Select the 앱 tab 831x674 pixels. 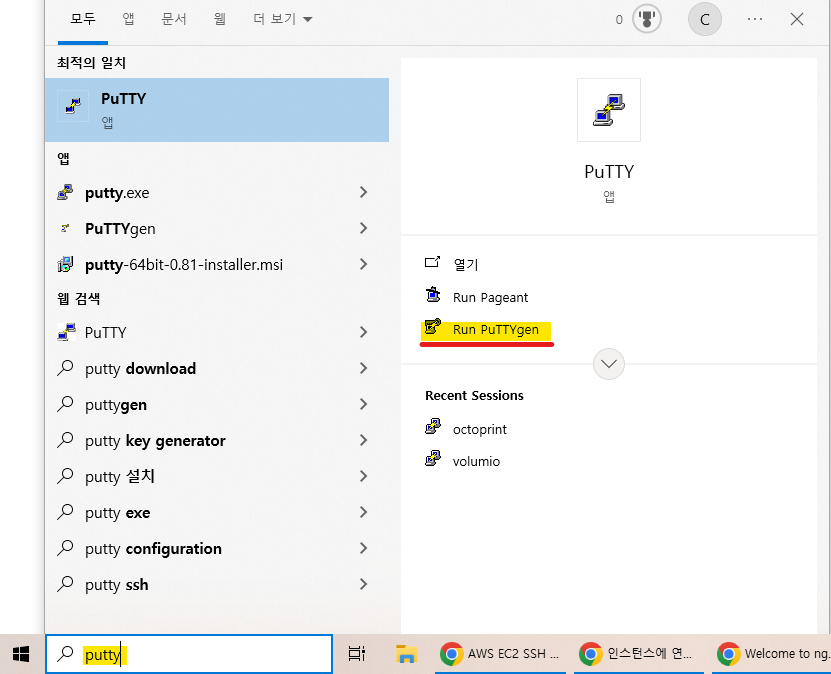tap(128, 19)
